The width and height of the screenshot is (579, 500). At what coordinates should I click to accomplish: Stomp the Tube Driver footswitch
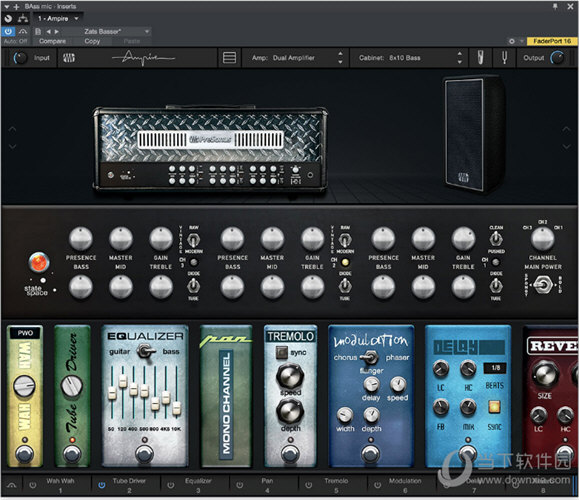(72, 453)
